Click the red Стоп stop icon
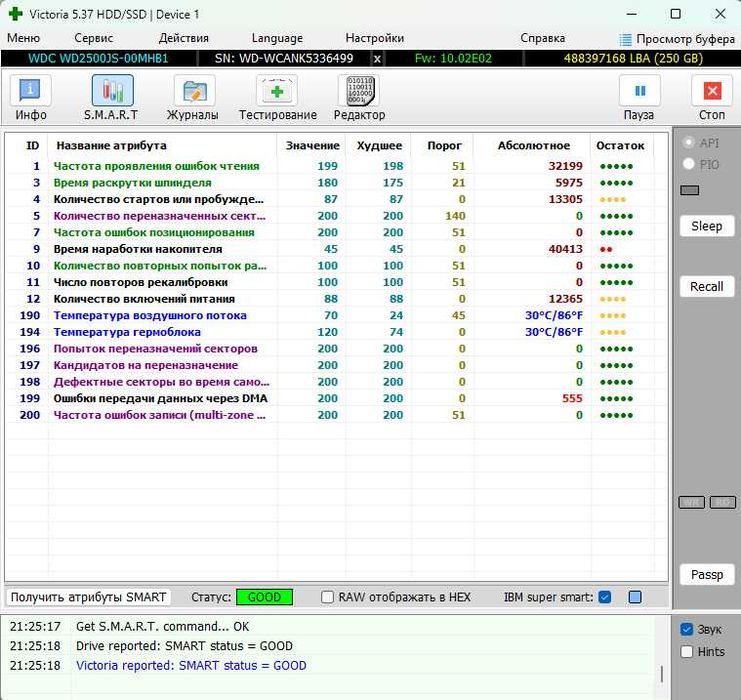Image resolution: width=741 pixels, height=700 pixels. coord(712,91)
